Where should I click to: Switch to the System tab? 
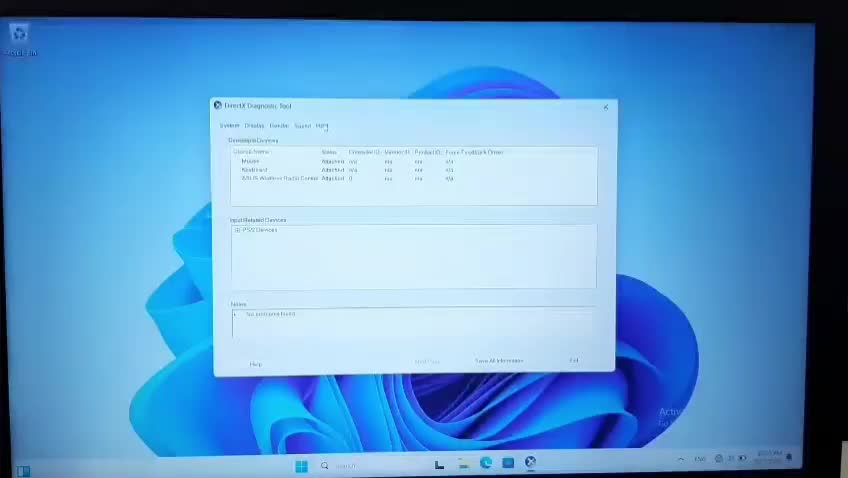click(229, 125)
